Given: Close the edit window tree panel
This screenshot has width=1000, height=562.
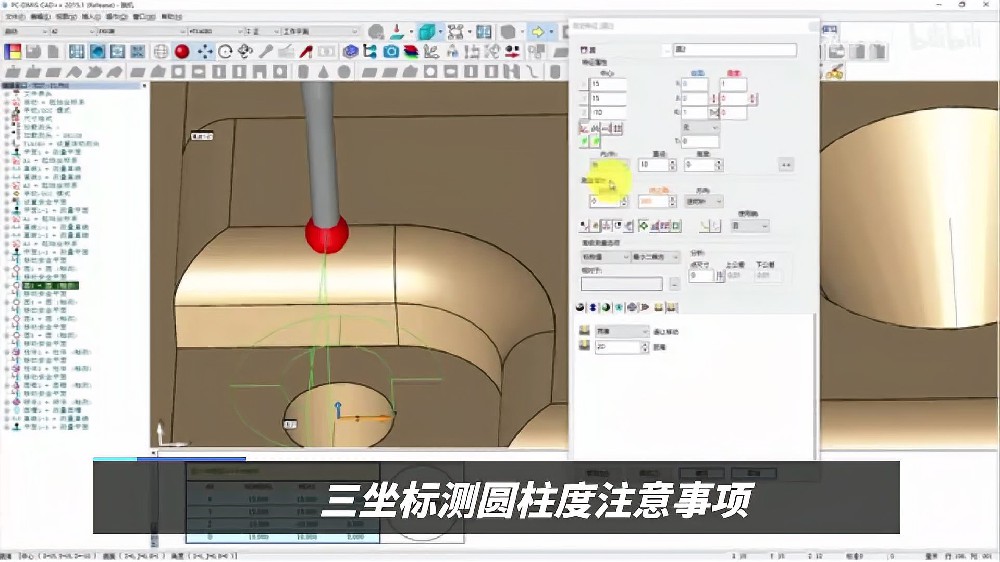Looking at the screenshot, I should pyautogui.click(x=144, y=85).
